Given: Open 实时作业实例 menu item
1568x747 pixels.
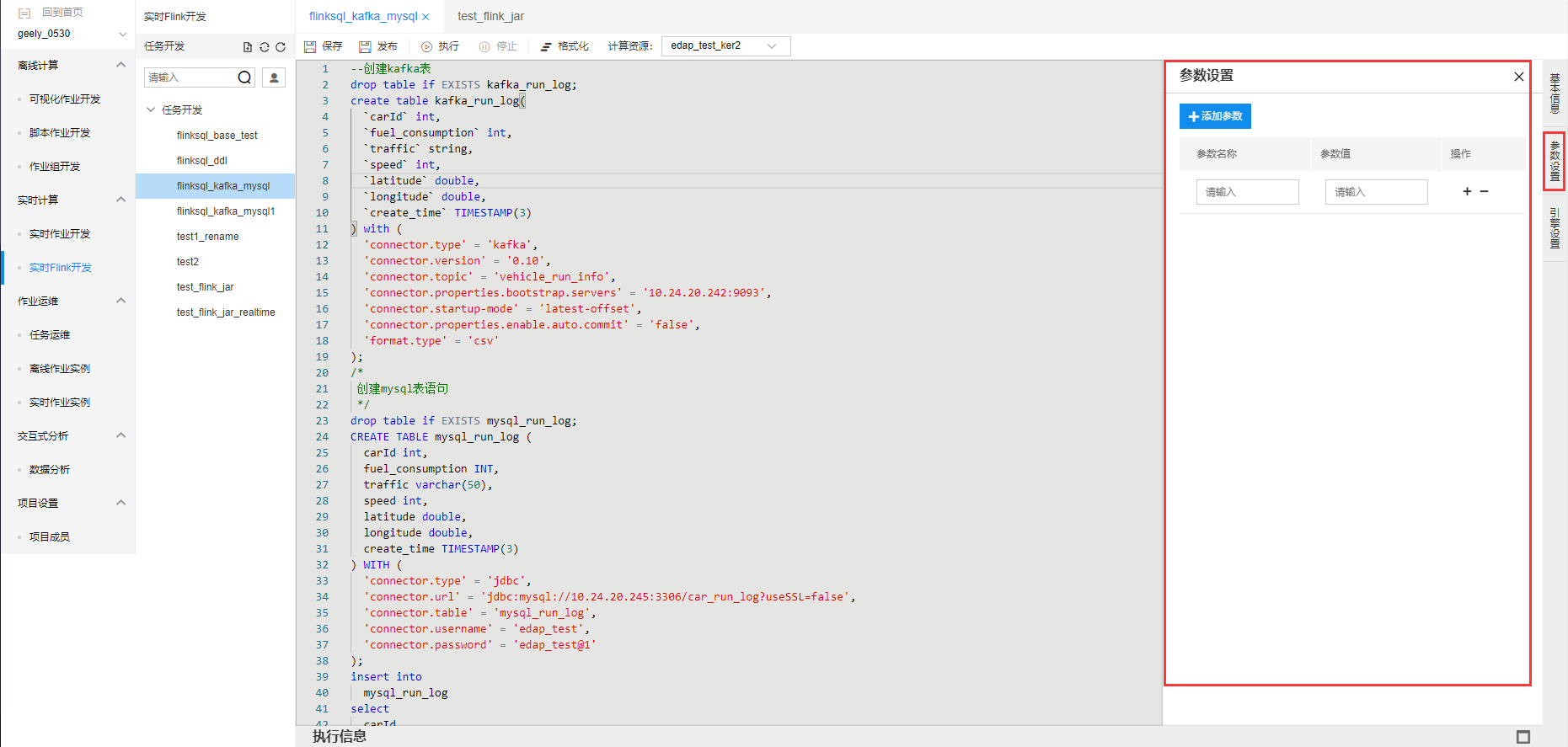Looking at the screenshot, I should (x=60, y=403).
